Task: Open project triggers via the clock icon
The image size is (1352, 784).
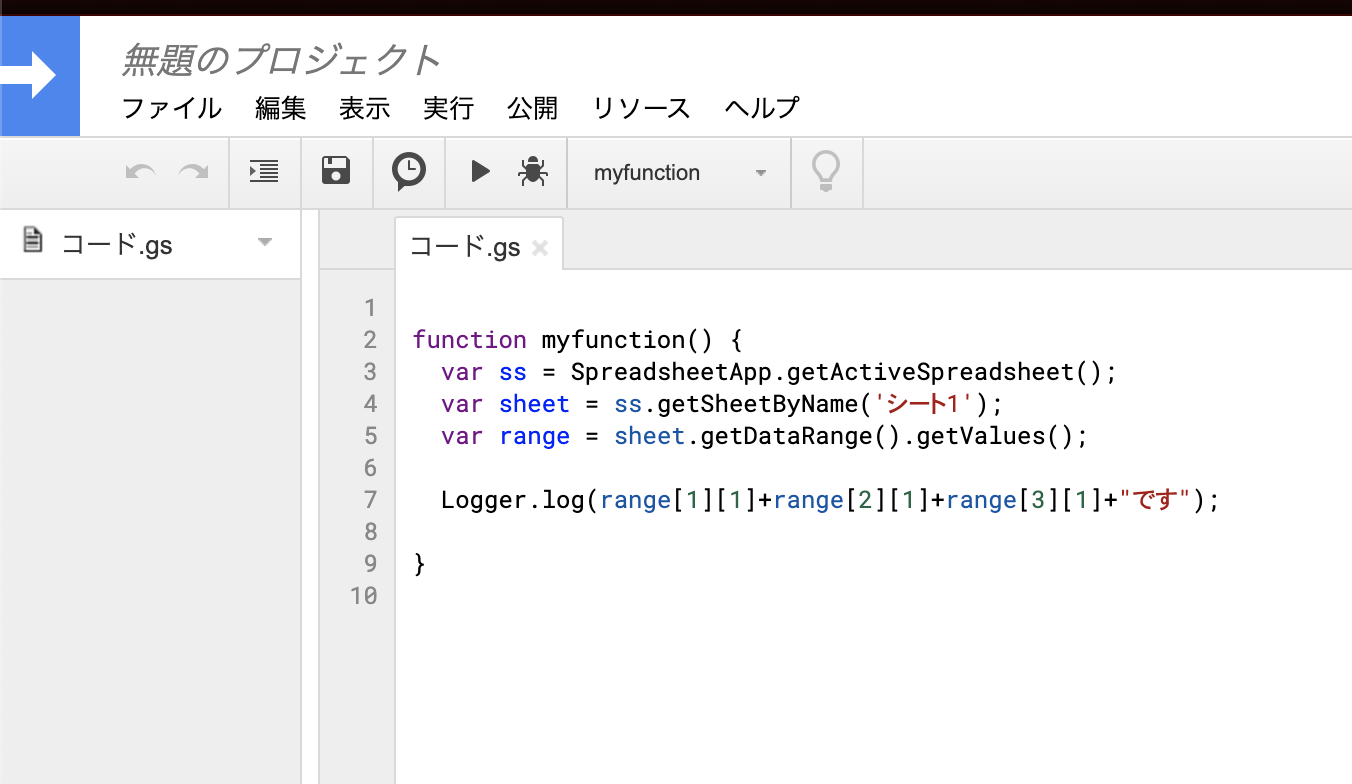Action: pyautogui.click(x=408, y=171)
